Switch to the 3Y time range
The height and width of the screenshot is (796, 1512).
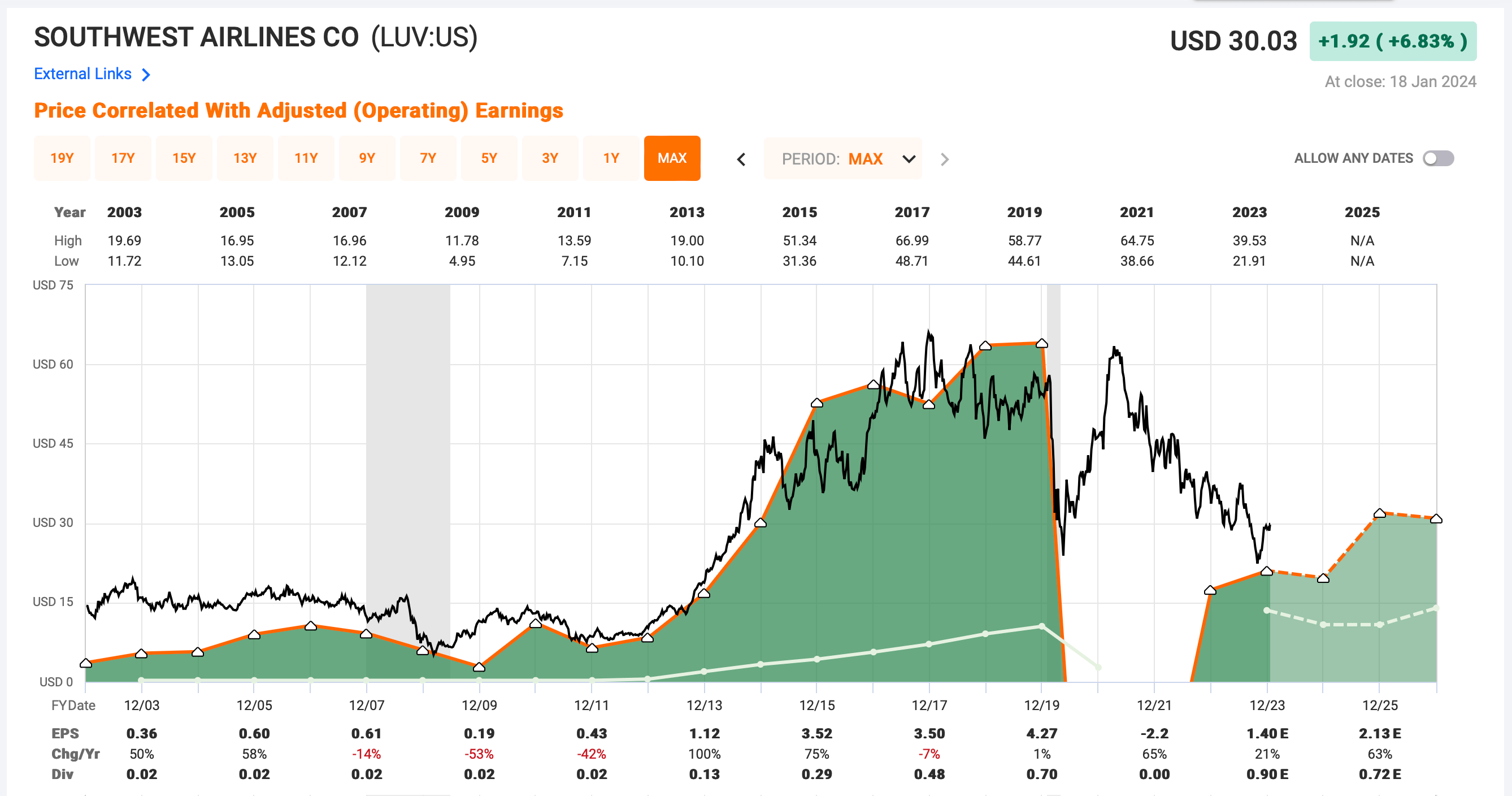coord(550,158)
